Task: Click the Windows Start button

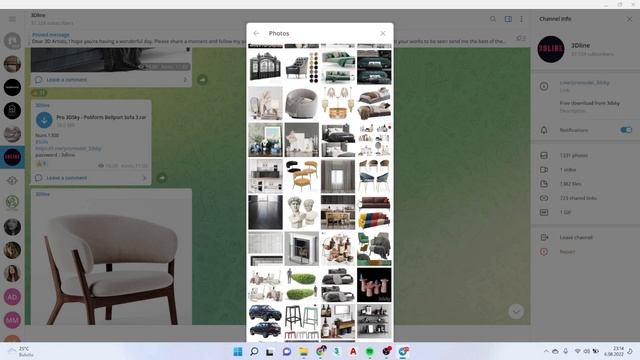Action: [x=238, y=351]
